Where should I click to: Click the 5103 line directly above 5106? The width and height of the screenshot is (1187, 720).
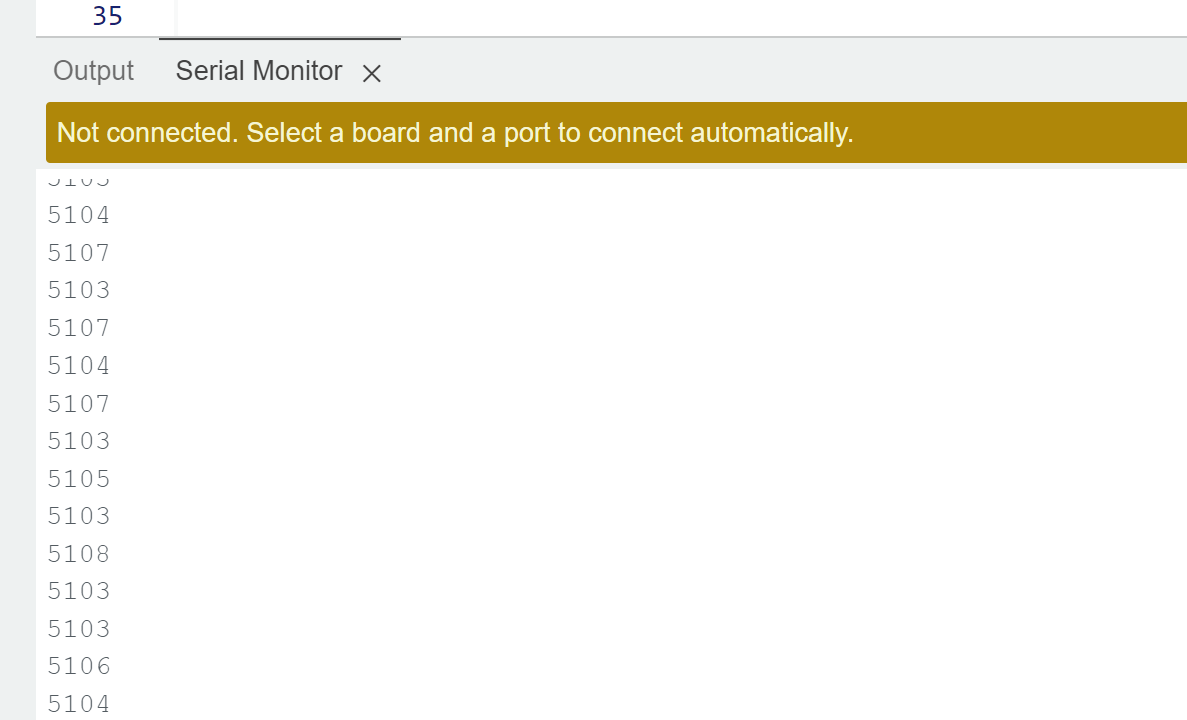pos(79,629)
